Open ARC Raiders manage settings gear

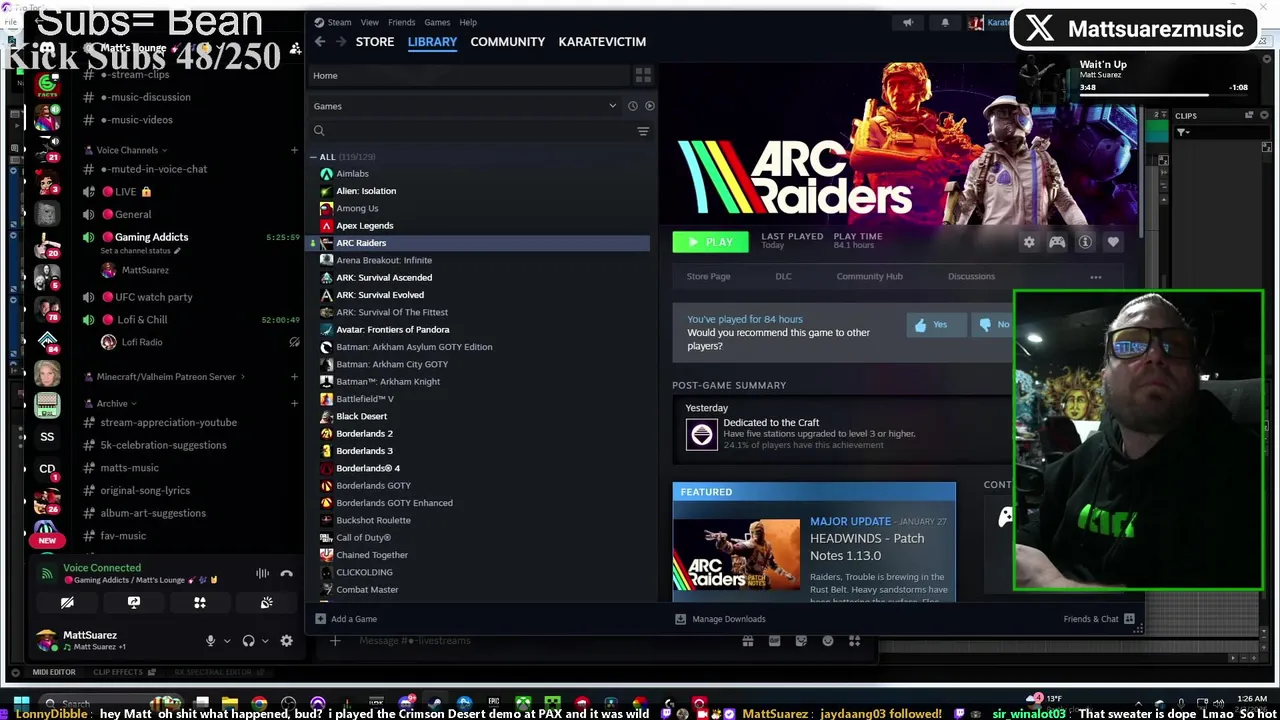[1029, 242]
